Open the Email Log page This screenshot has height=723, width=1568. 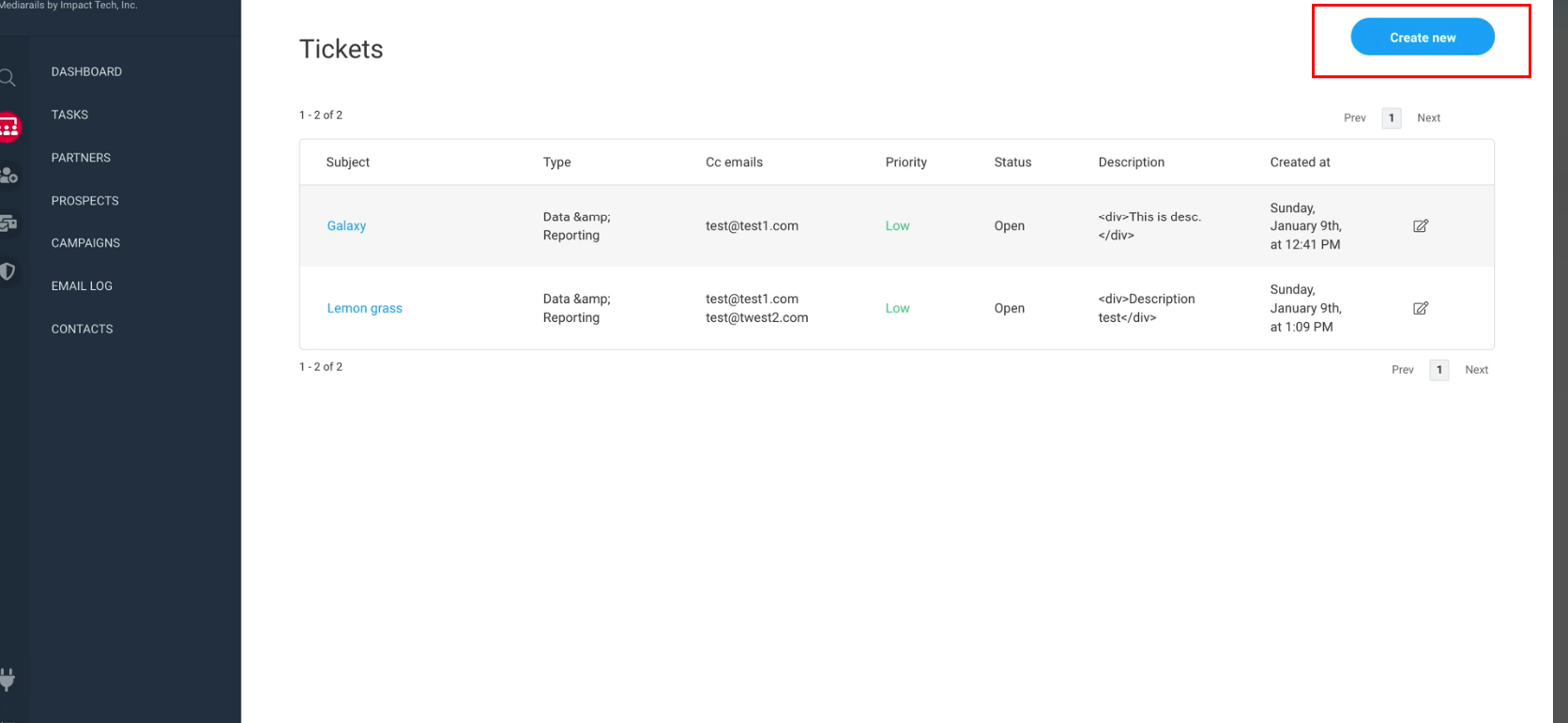click(x=82, y=286)
